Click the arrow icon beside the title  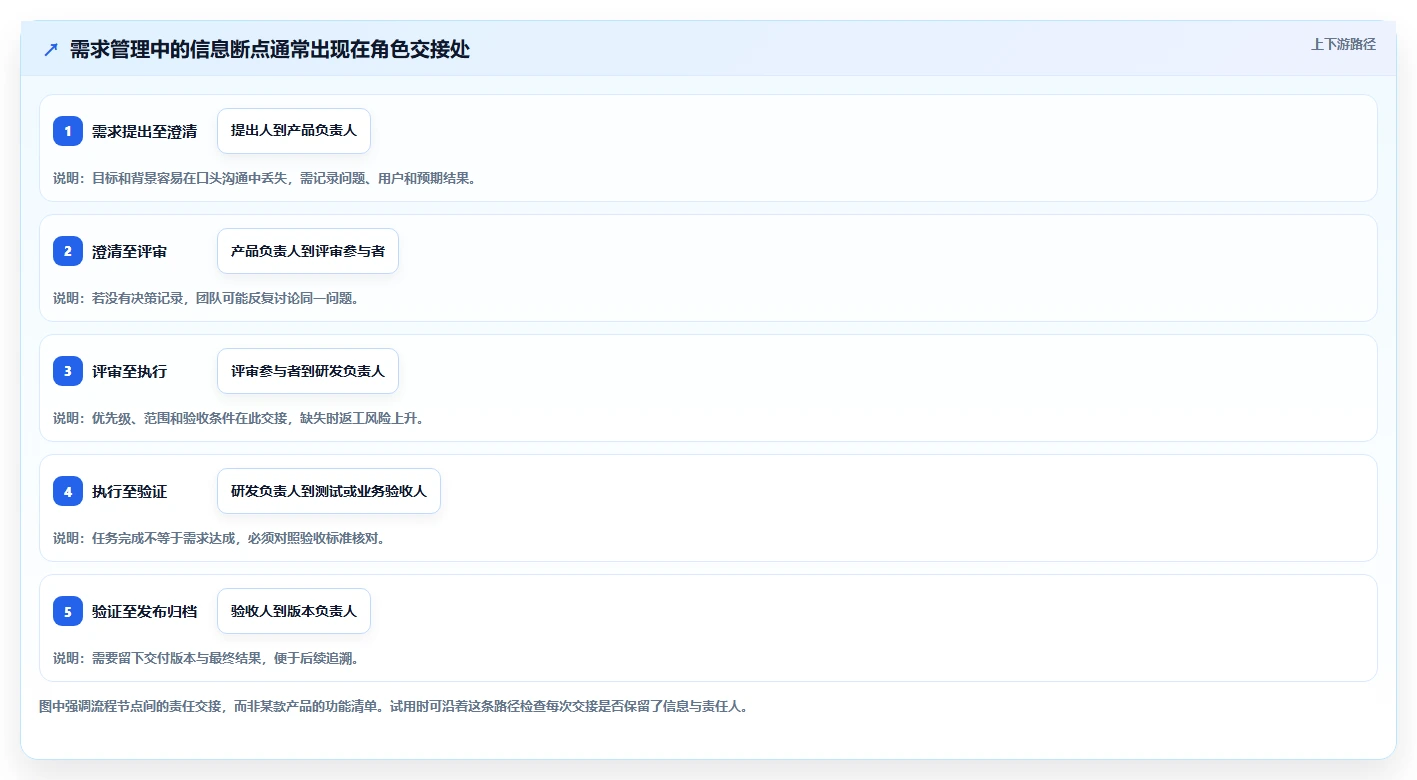tap(51, 50)
